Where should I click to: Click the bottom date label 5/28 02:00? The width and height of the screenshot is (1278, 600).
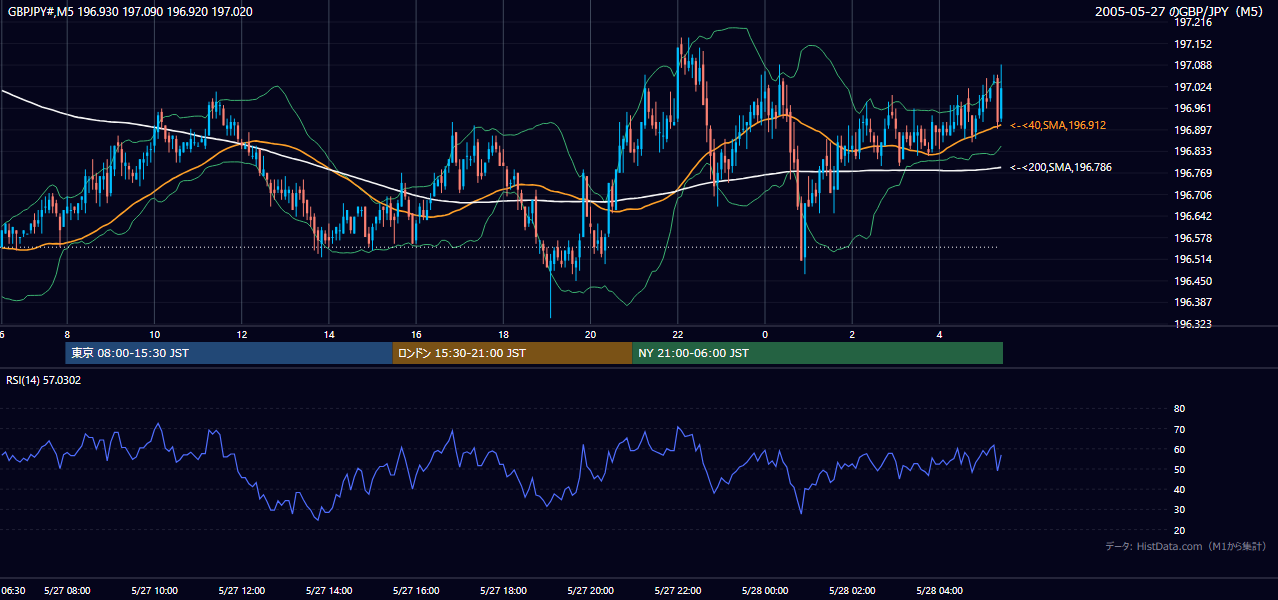[x=852, y=591]
